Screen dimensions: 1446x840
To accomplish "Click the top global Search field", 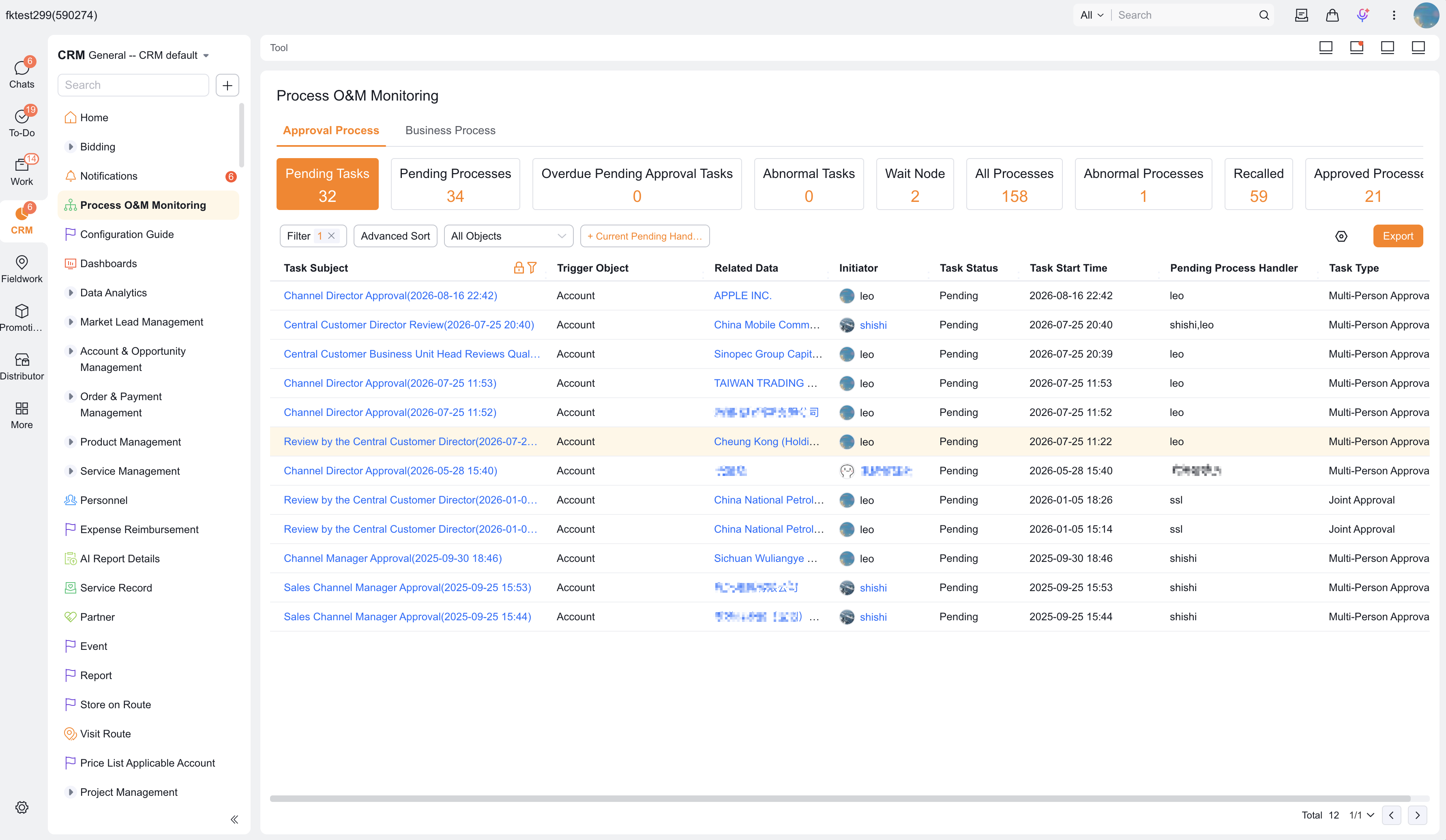I will [1185, 15].
